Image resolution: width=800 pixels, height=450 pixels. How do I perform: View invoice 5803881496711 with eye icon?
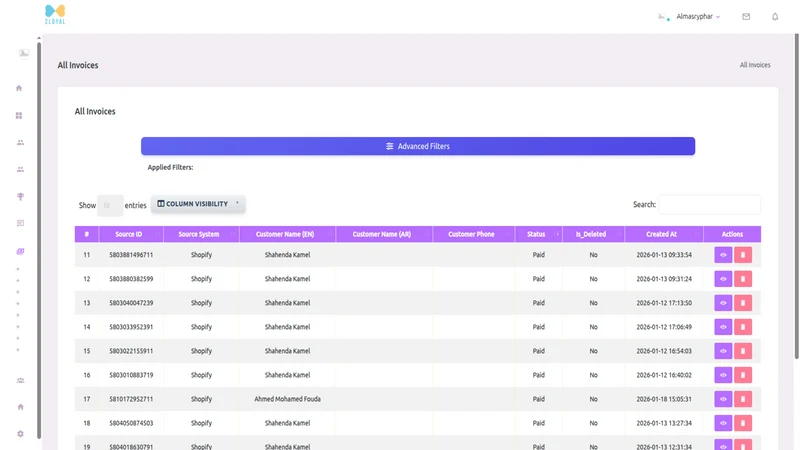723,255
